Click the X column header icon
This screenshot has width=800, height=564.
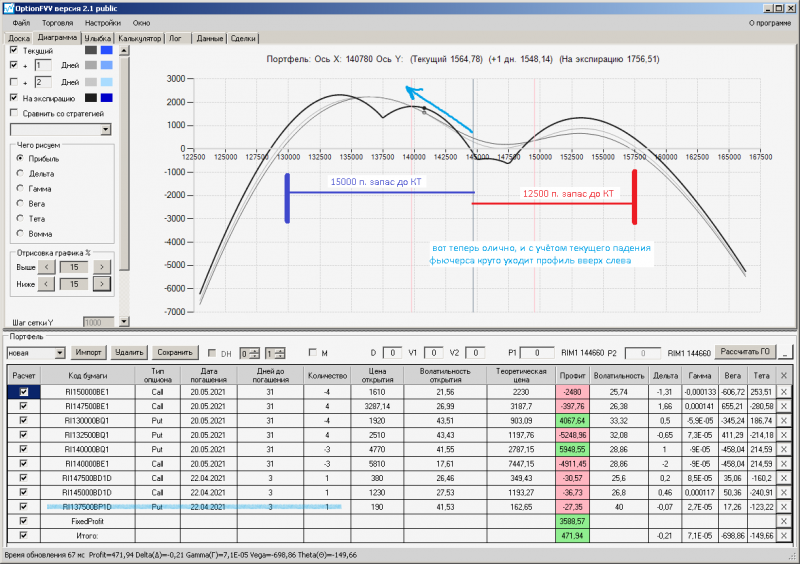(784, 376)
